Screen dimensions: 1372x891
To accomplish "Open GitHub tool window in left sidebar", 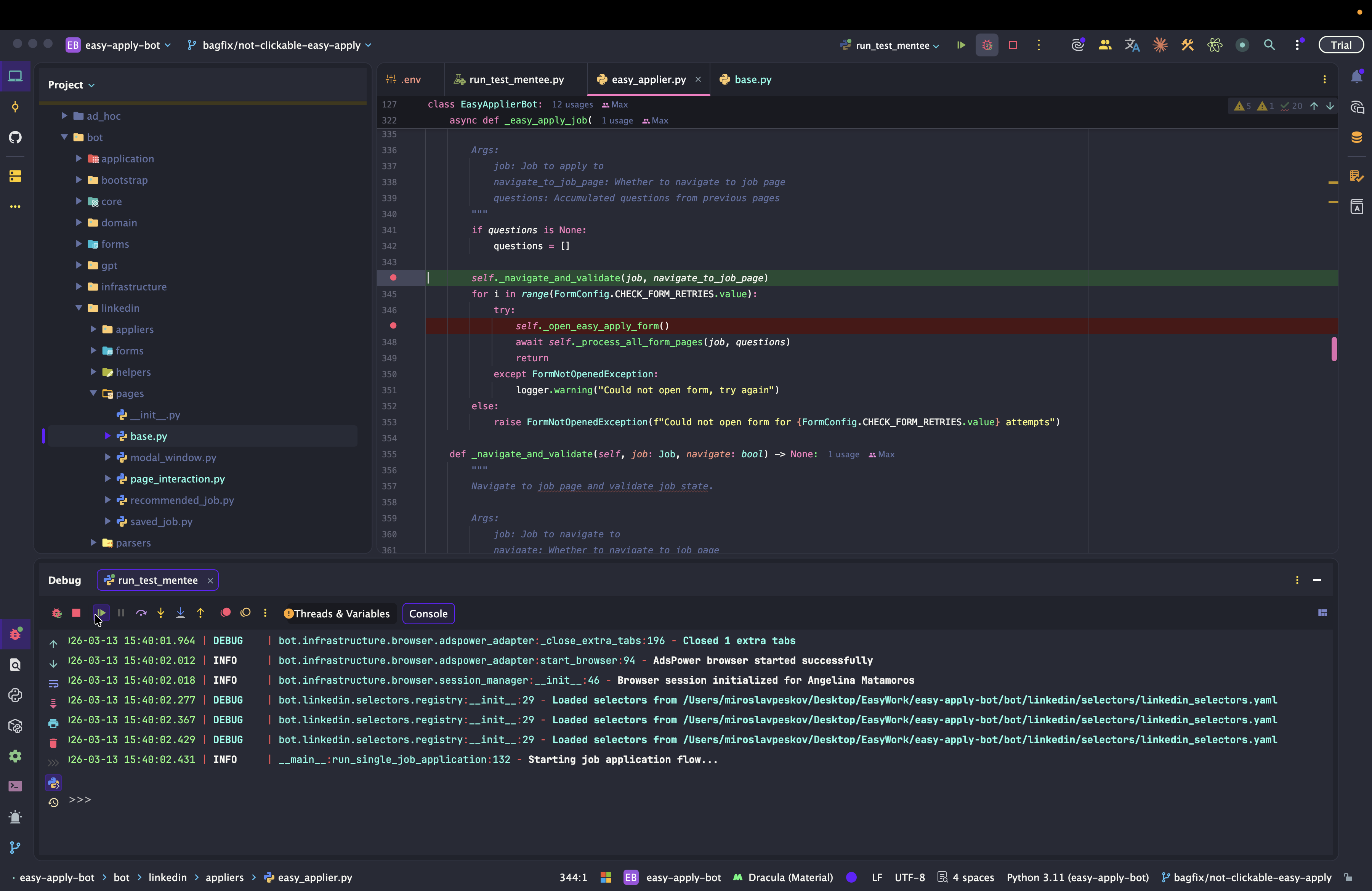I will 15,137.
